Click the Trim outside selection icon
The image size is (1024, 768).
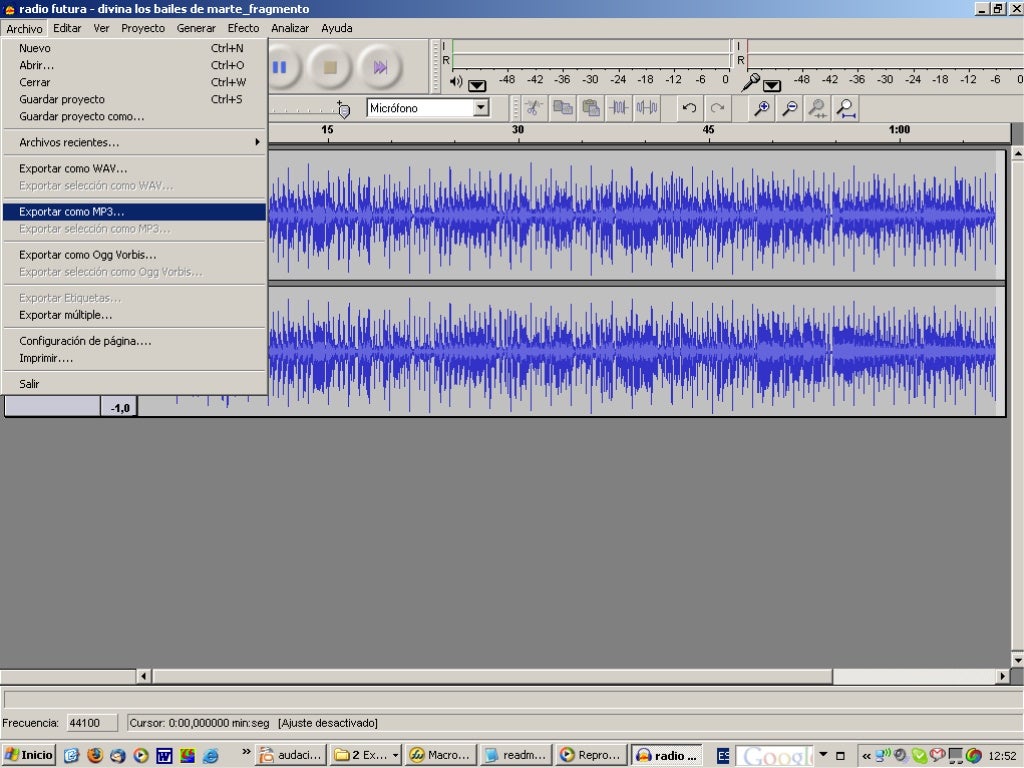(x=619, y=108)
